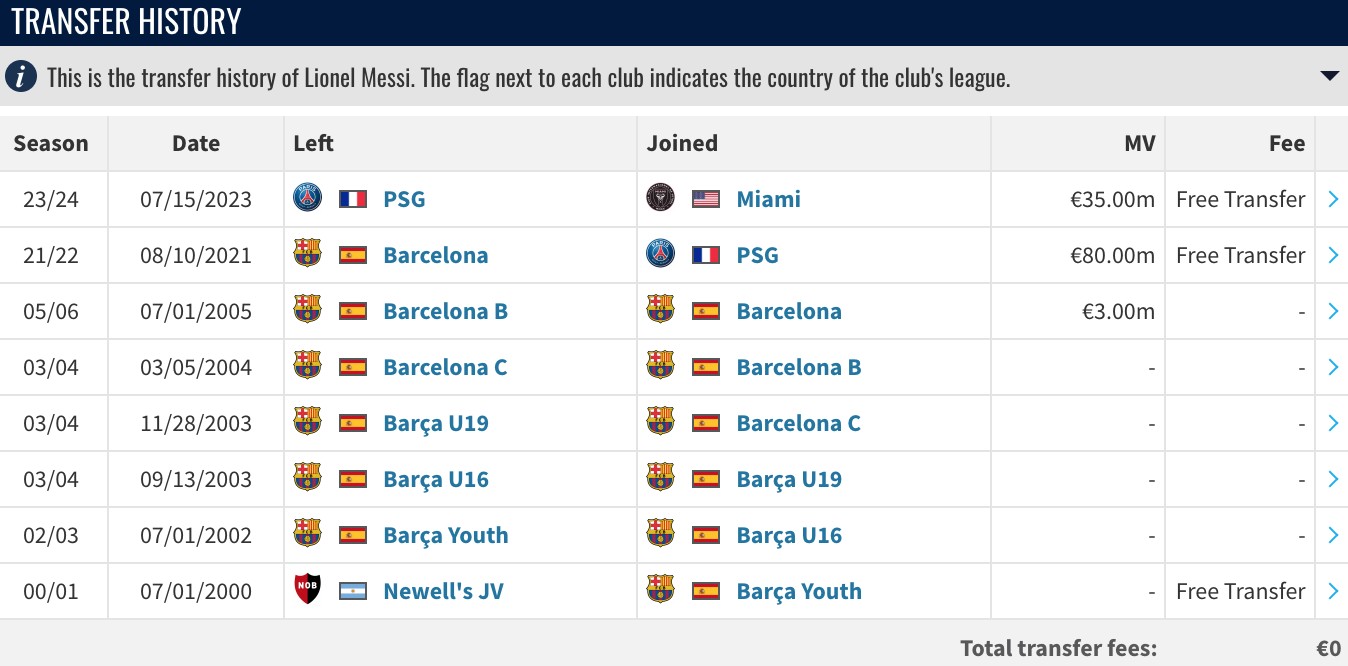
Task: Collapse the info banner with the dropdown arrow
Action: [1329, 76]
